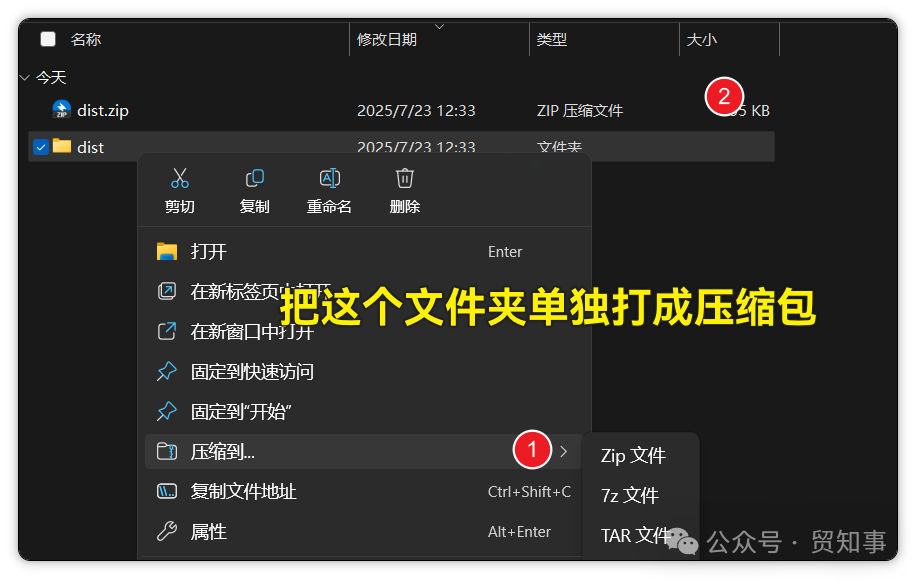Viewport: 916px width, 579px height.
Task: Select the Rename icon
Action: tap(329, 177)
